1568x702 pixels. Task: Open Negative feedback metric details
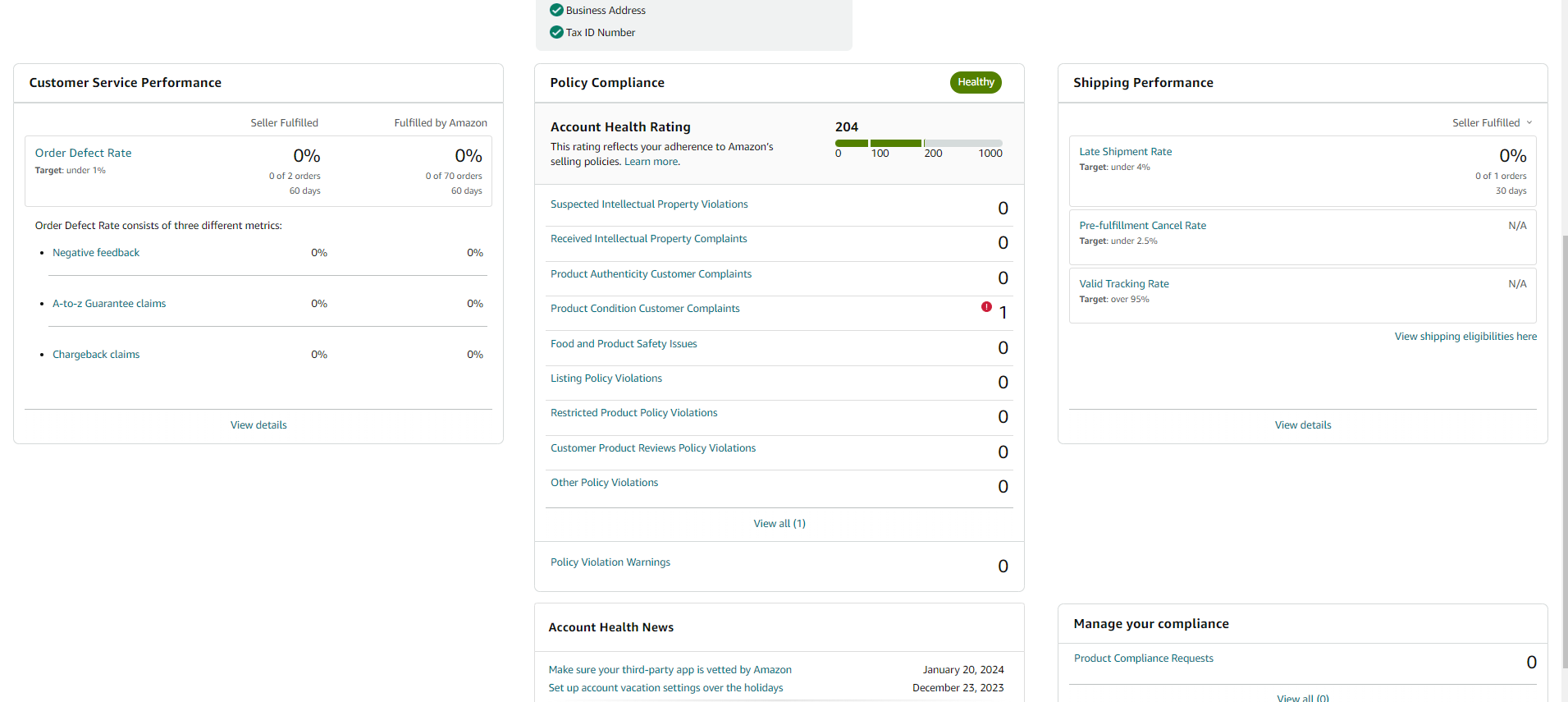tap(96, 253)
